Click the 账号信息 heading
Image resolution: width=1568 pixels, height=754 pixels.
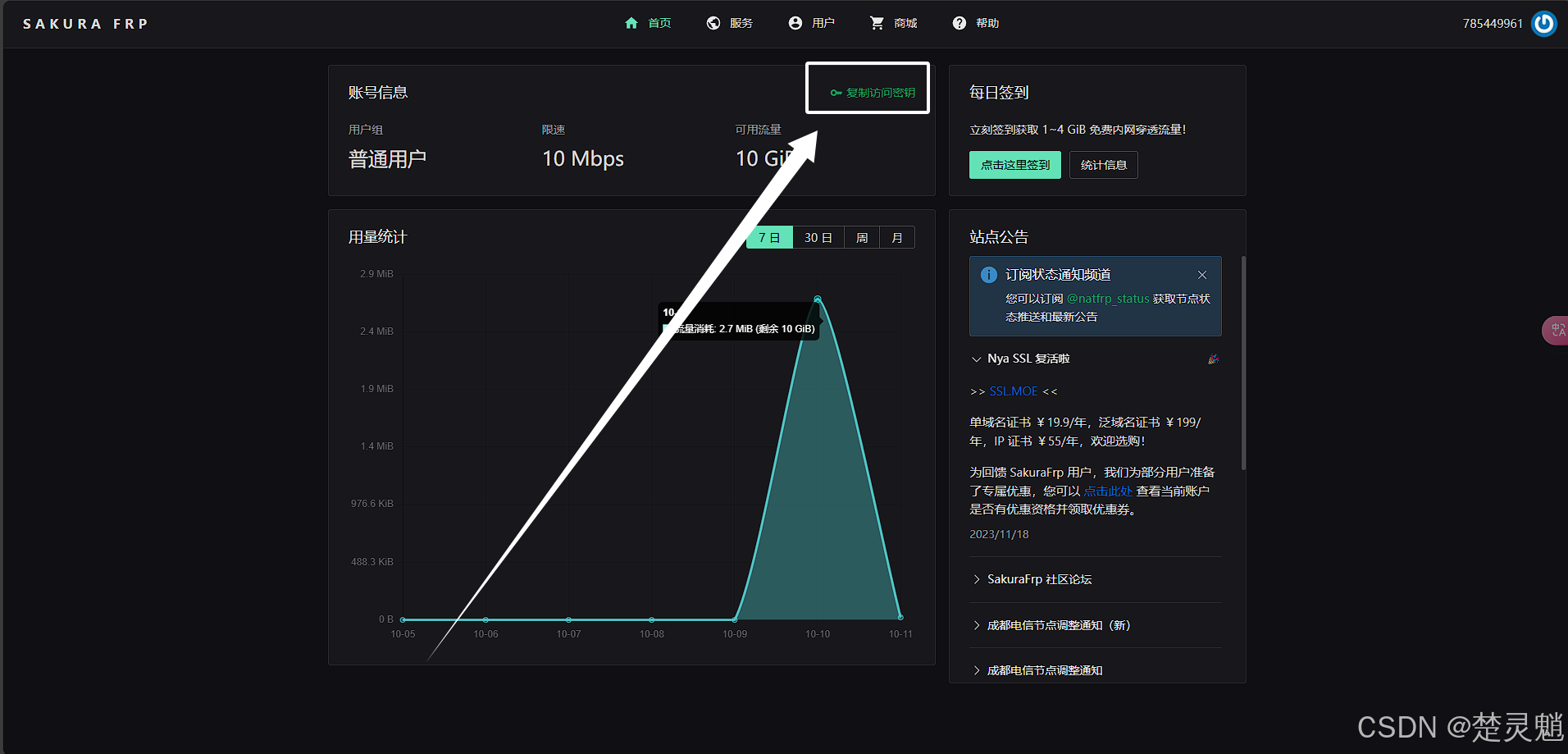click(378, 93)
